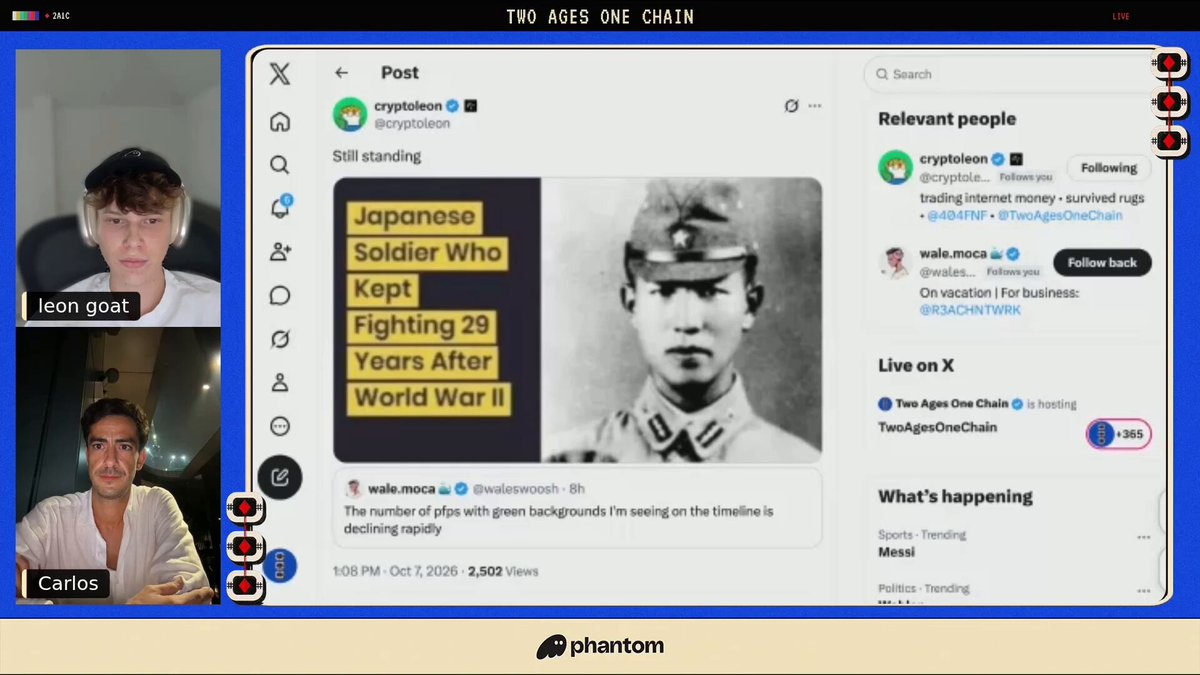1200x675 pixels.
Task: Click the Following button for cryptoleon
Action: [1109, 168]
